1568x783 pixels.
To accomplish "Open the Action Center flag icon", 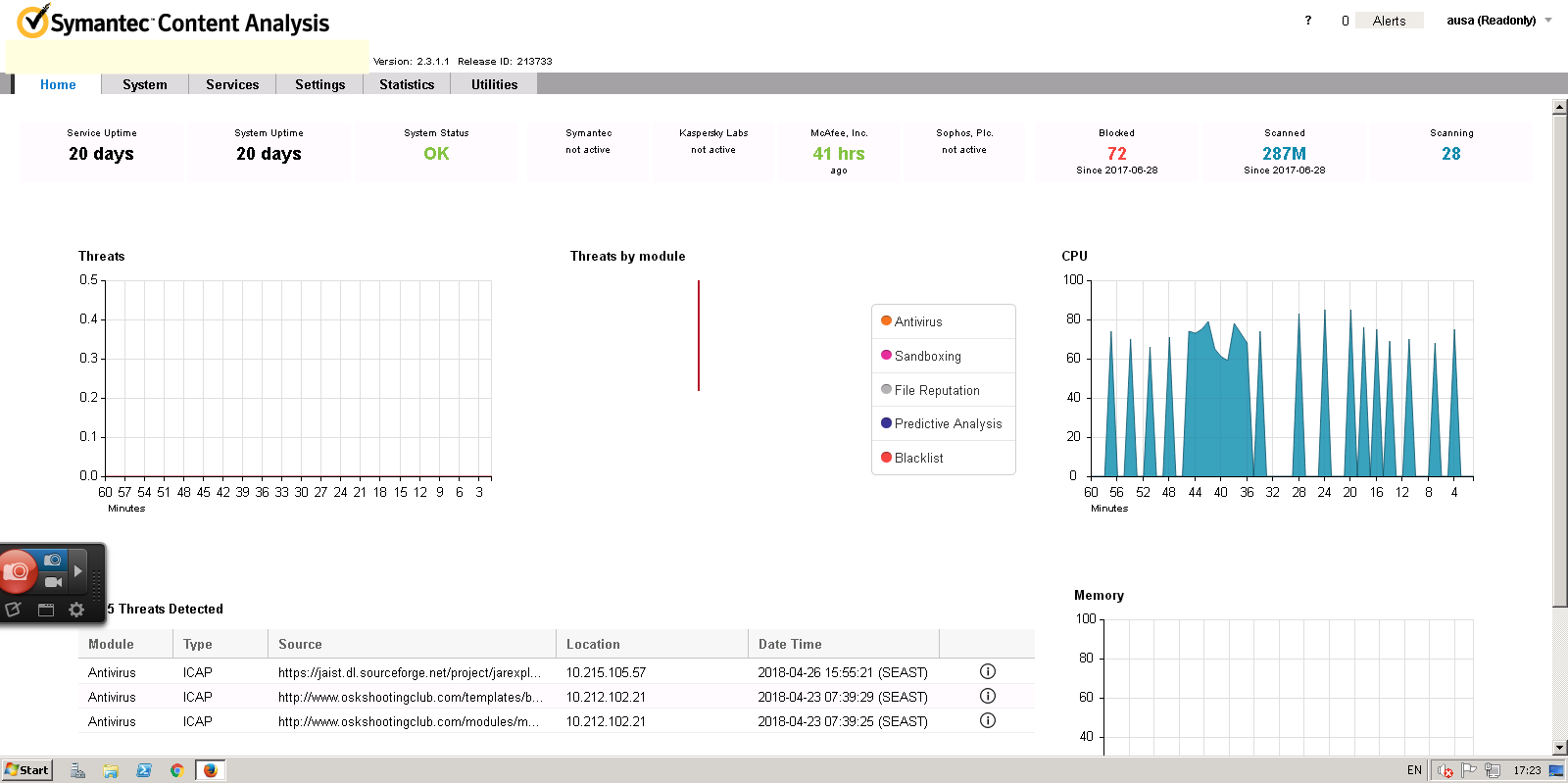I will (x=1469, y=770).
